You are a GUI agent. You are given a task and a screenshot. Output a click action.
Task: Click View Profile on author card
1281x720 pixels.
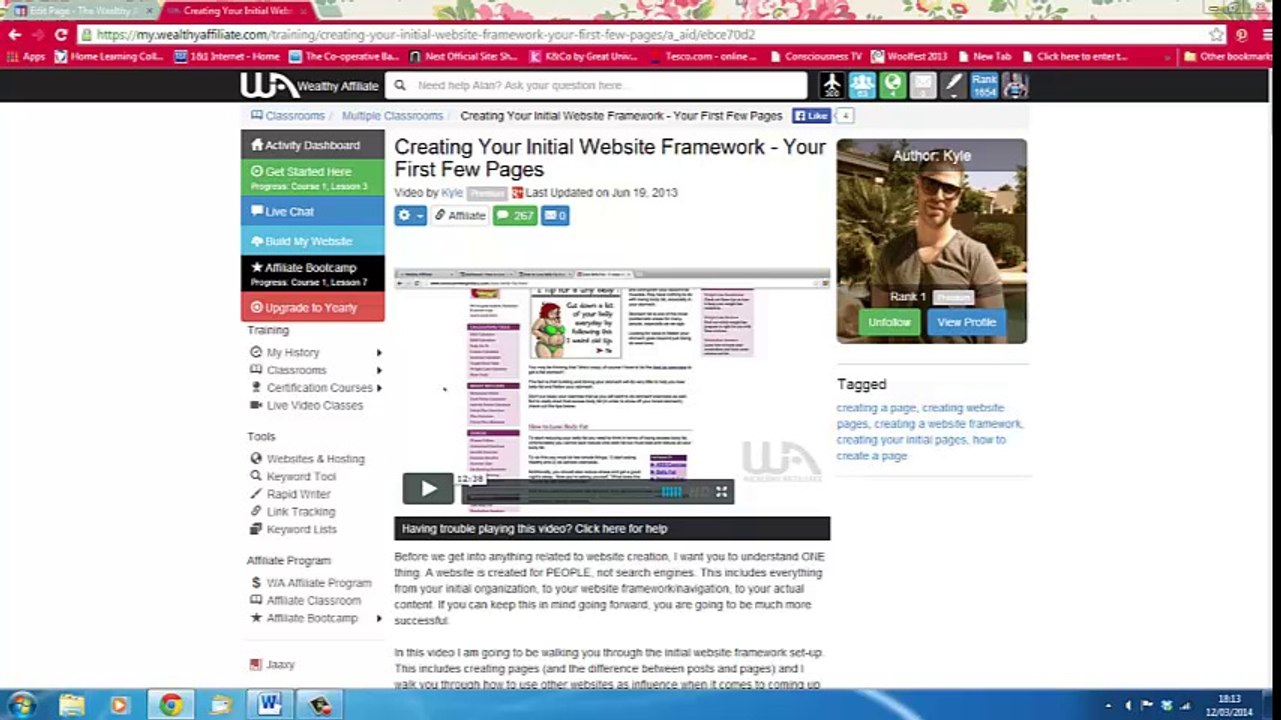(966, 322)
